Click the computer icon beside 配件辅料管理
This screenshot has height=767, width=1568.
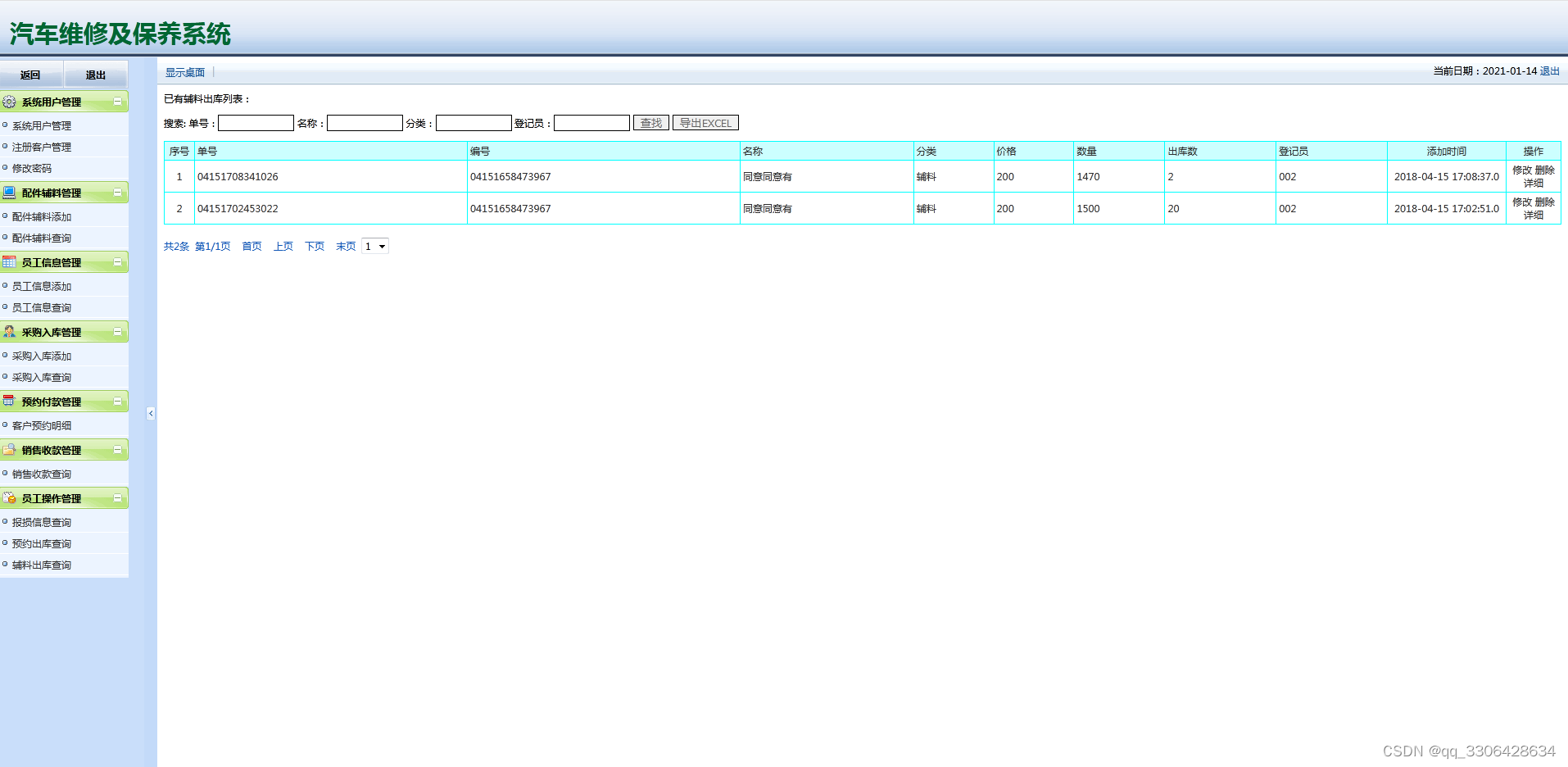pos(9,193)
